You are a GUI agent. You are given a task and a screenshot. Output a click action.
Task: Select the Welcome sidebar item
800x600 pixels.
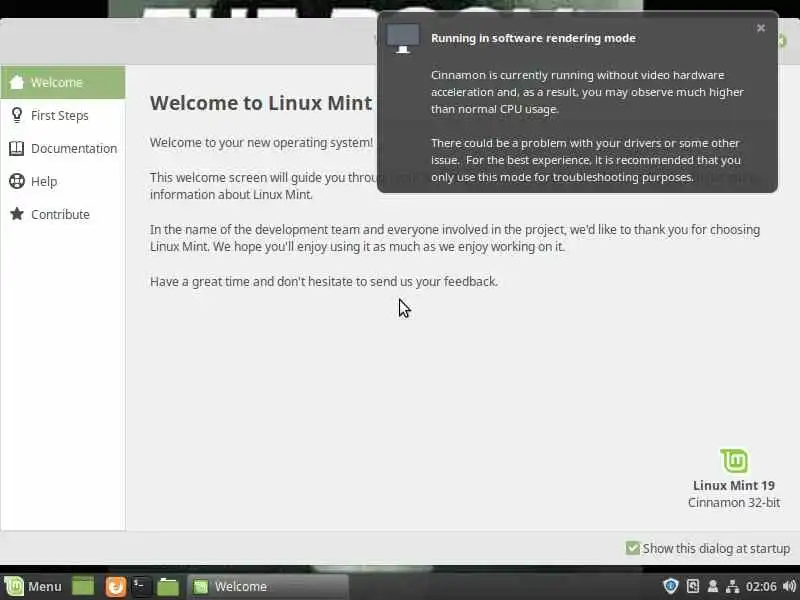tap(63, 82)
